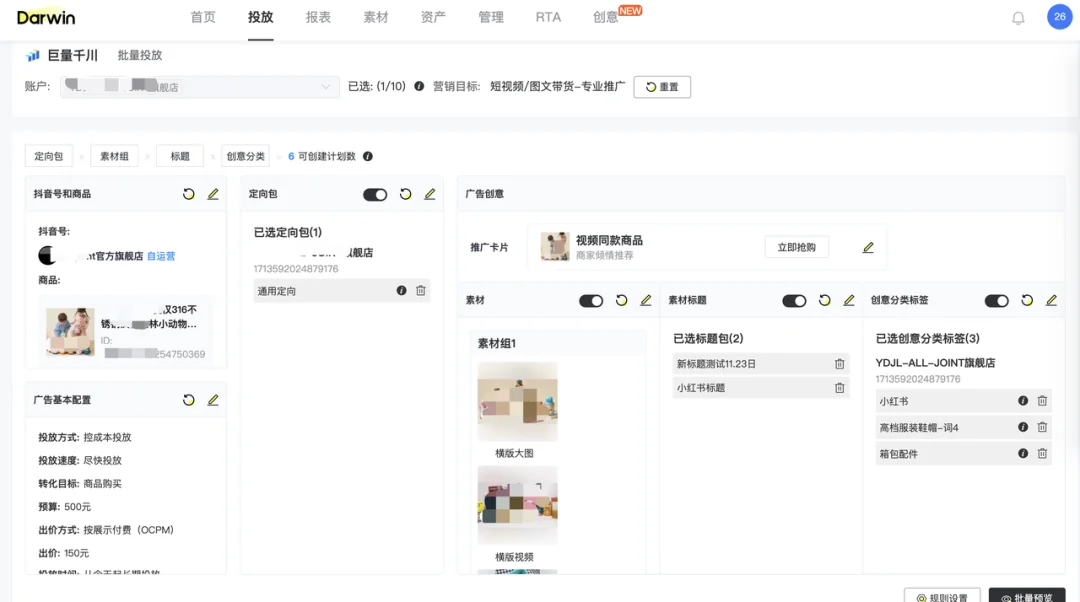Click the 创意分类 dimension chip

coord(245,156)
